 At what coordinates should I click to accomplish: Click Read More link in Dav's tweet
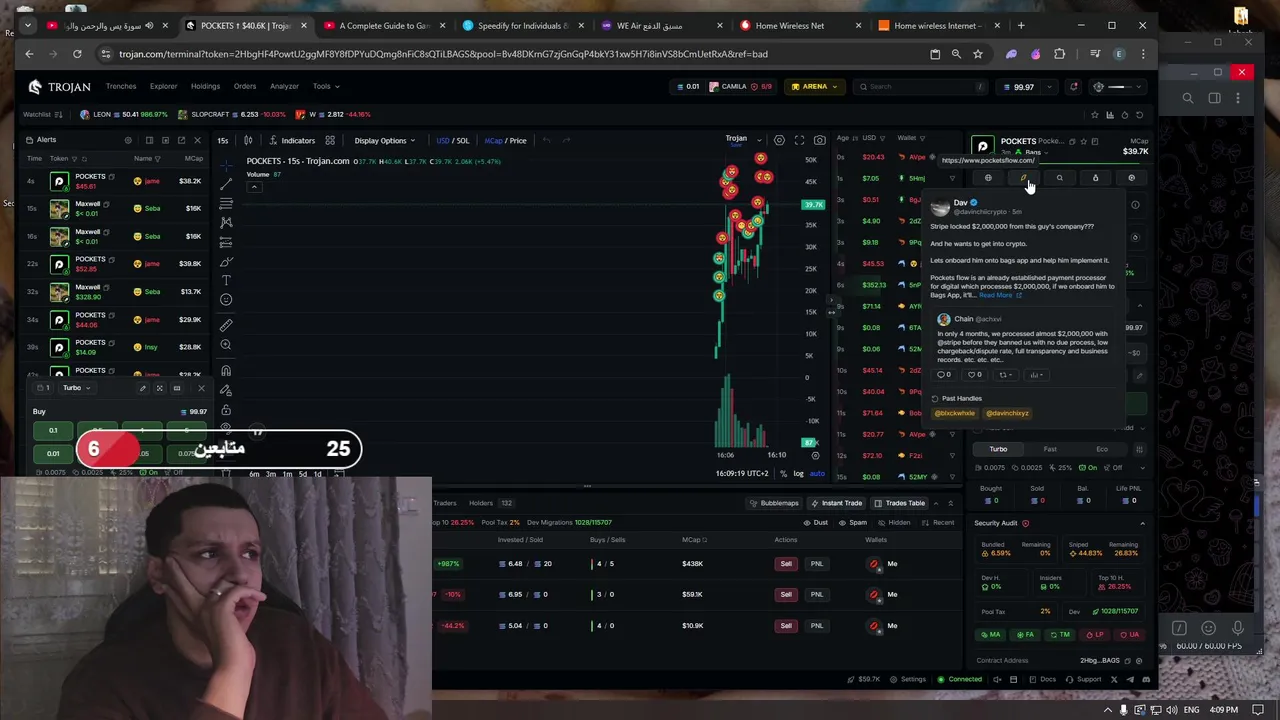coord(999,295)
